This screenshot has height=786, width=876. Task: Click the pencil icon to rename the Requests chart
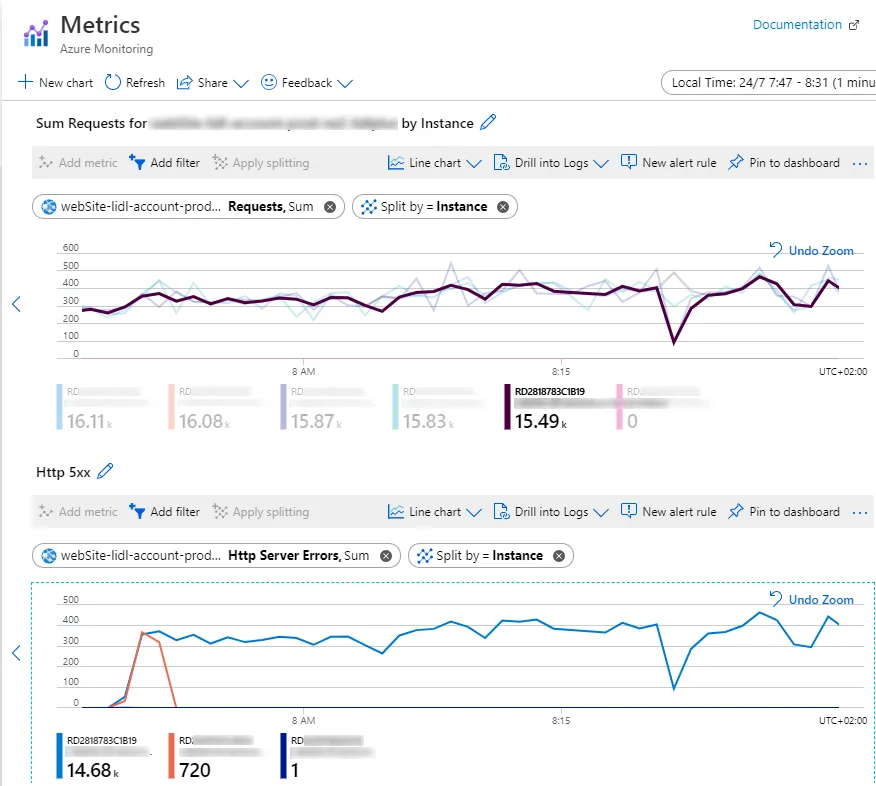point(487,123)
